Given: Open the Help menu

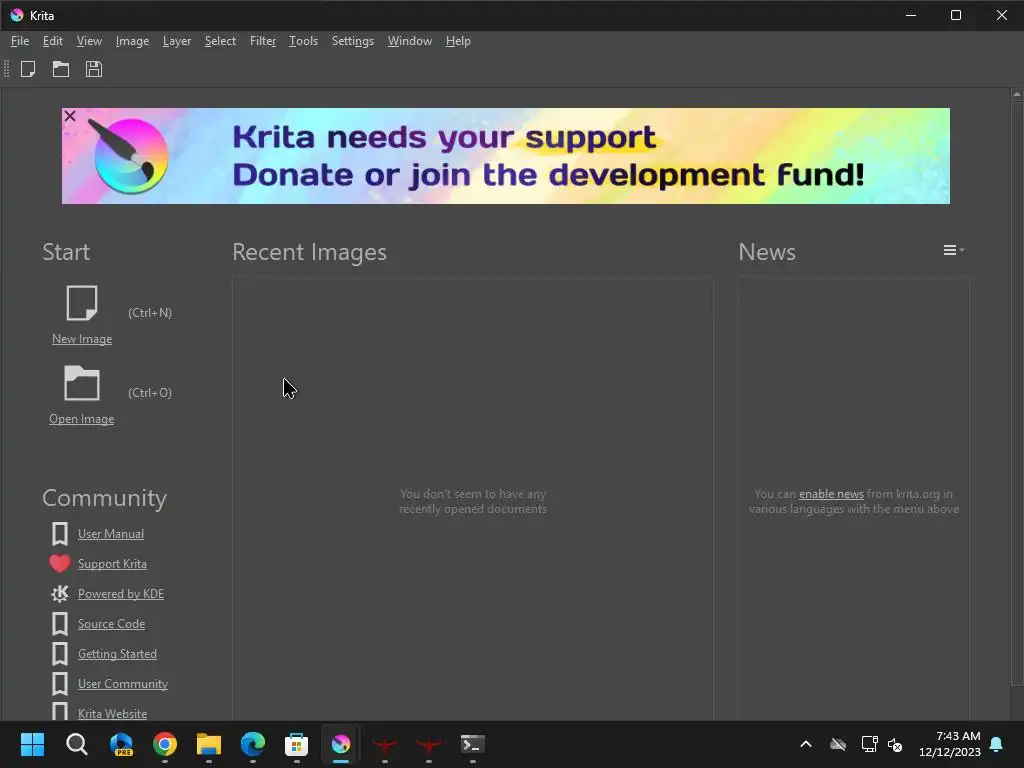Looking at the screenshot, I should (458, 41).
